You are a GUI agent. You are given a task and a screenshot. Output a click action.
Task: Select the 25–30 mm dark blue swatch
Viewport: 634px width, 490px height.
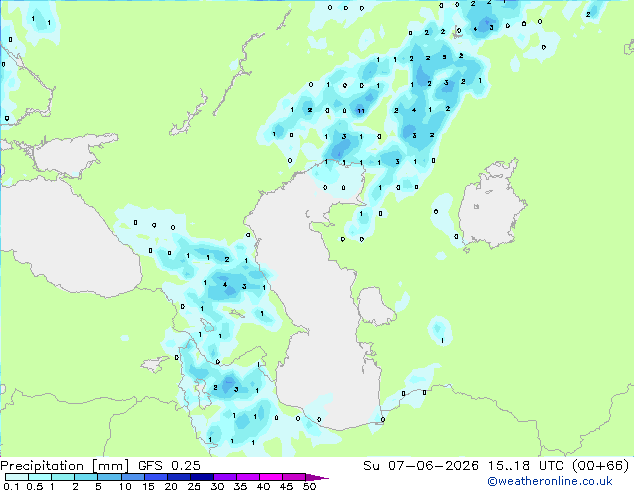point(202,477)
